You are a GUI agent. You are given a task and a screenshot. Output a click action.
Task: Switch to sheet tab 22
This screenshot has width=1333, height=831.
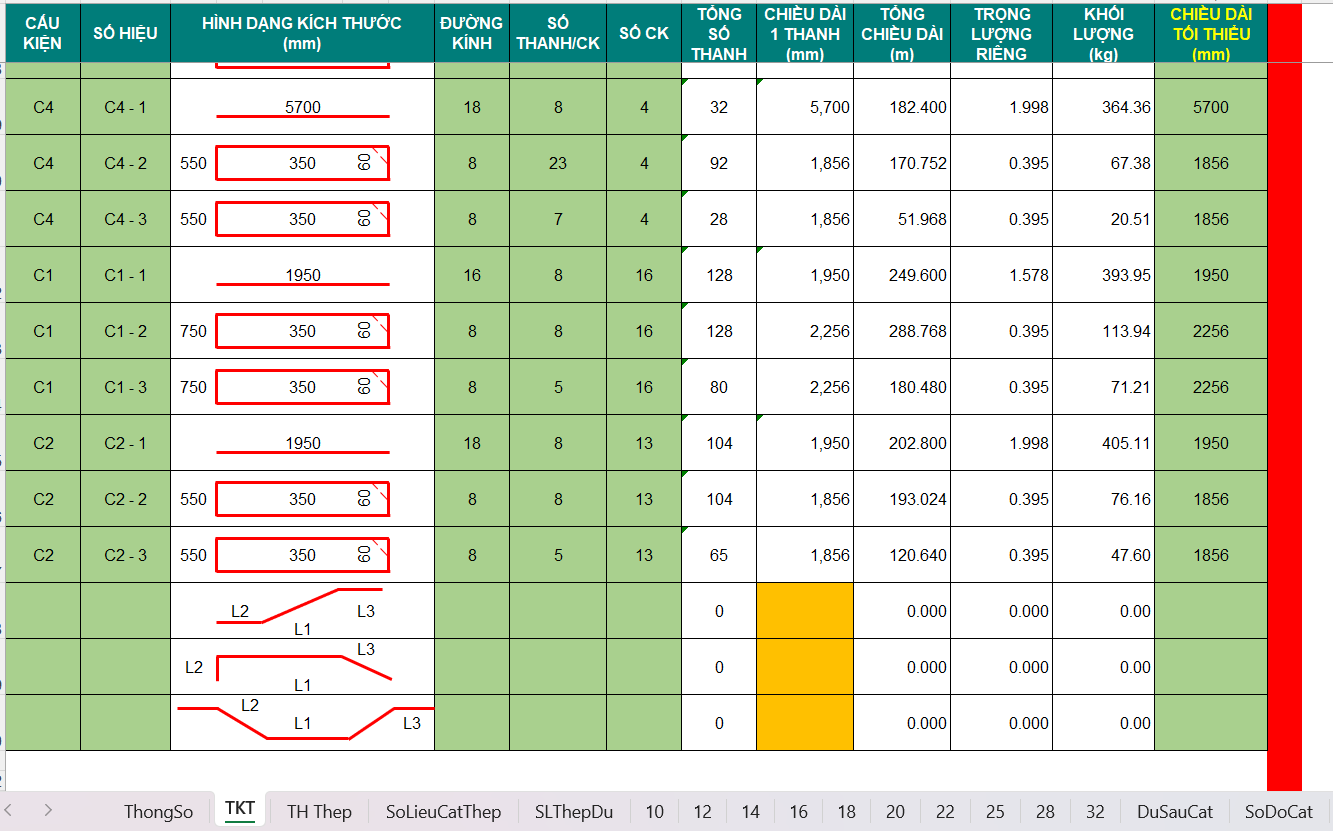[x=945, y=811]
